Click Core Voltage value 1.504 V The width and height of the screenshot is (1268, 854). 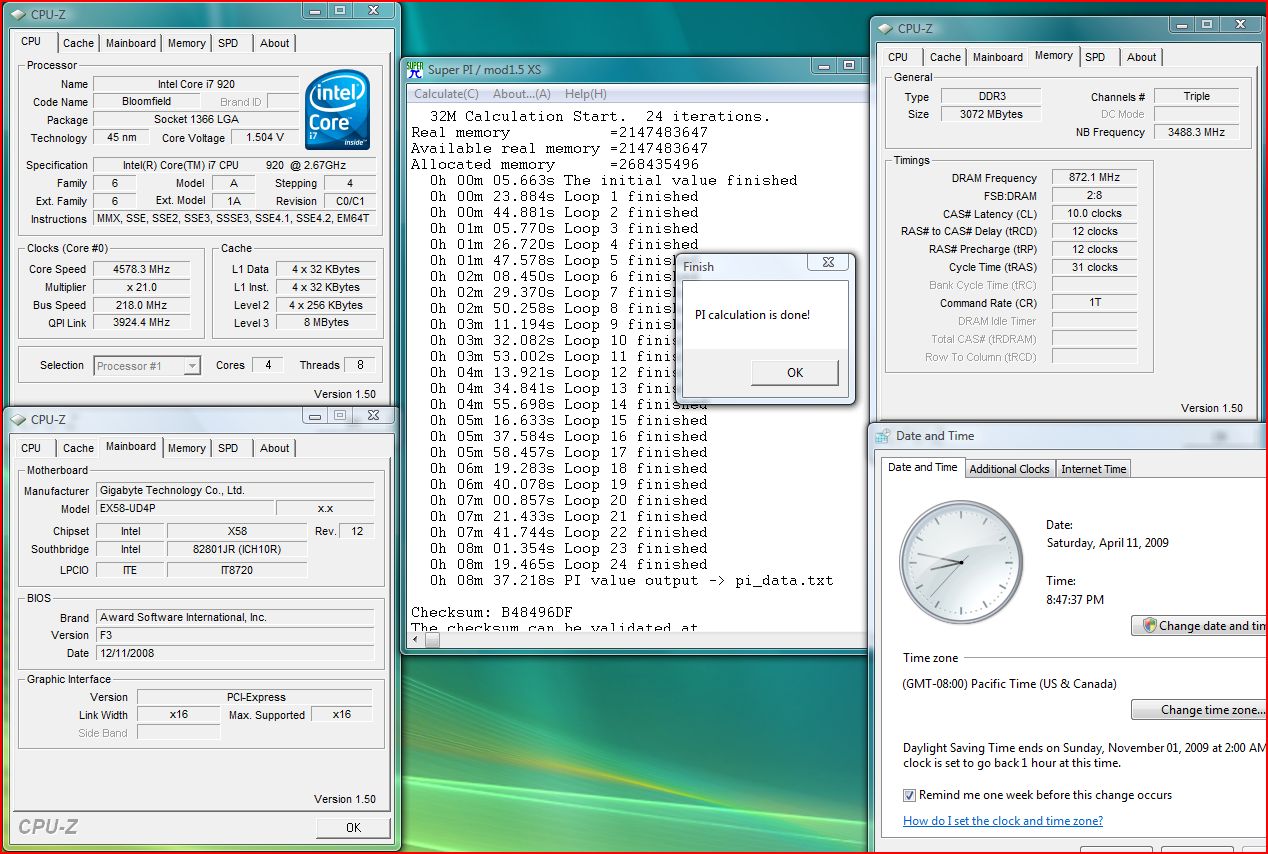point(265,137)
